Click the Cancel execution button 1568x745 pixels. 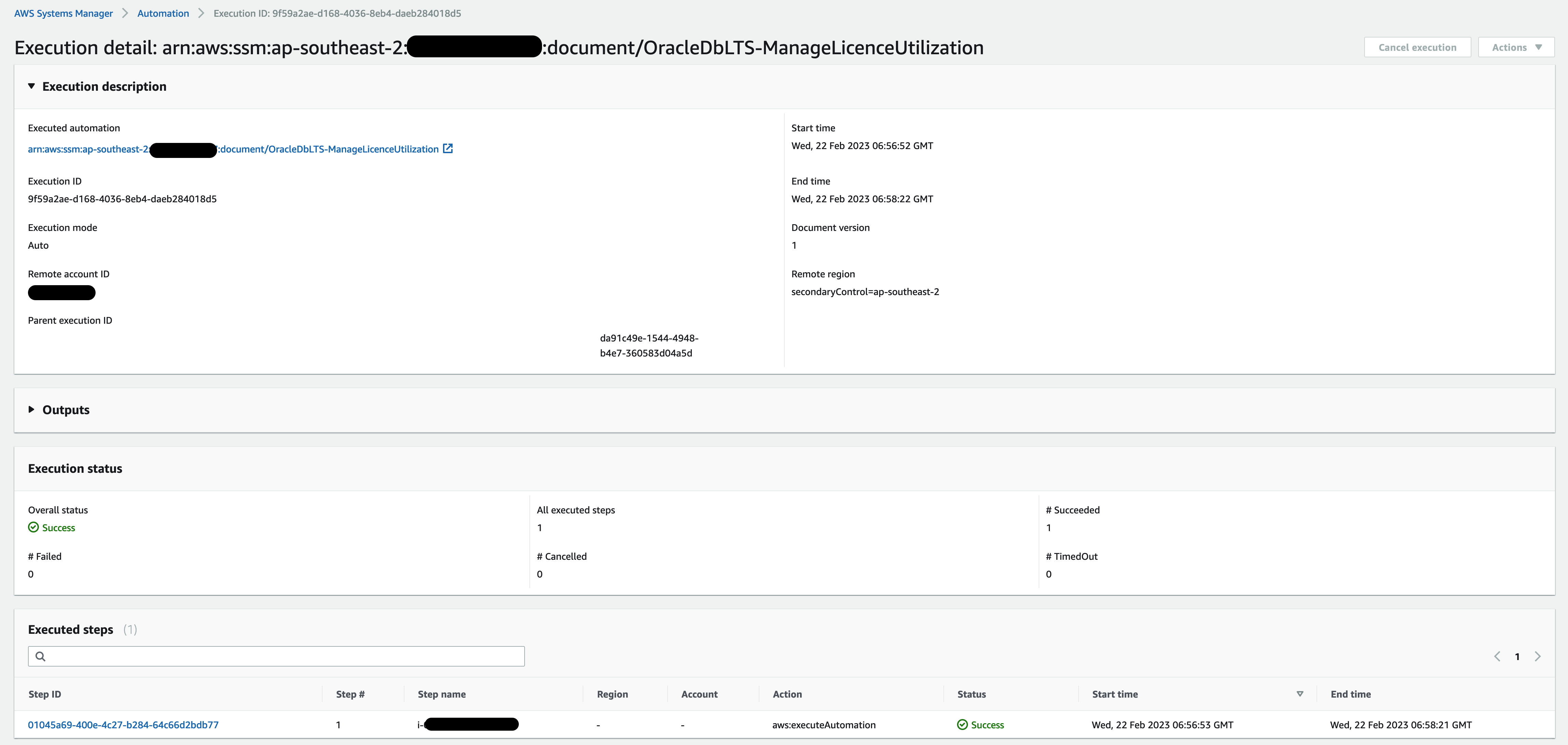click(x=1416, y=47)
